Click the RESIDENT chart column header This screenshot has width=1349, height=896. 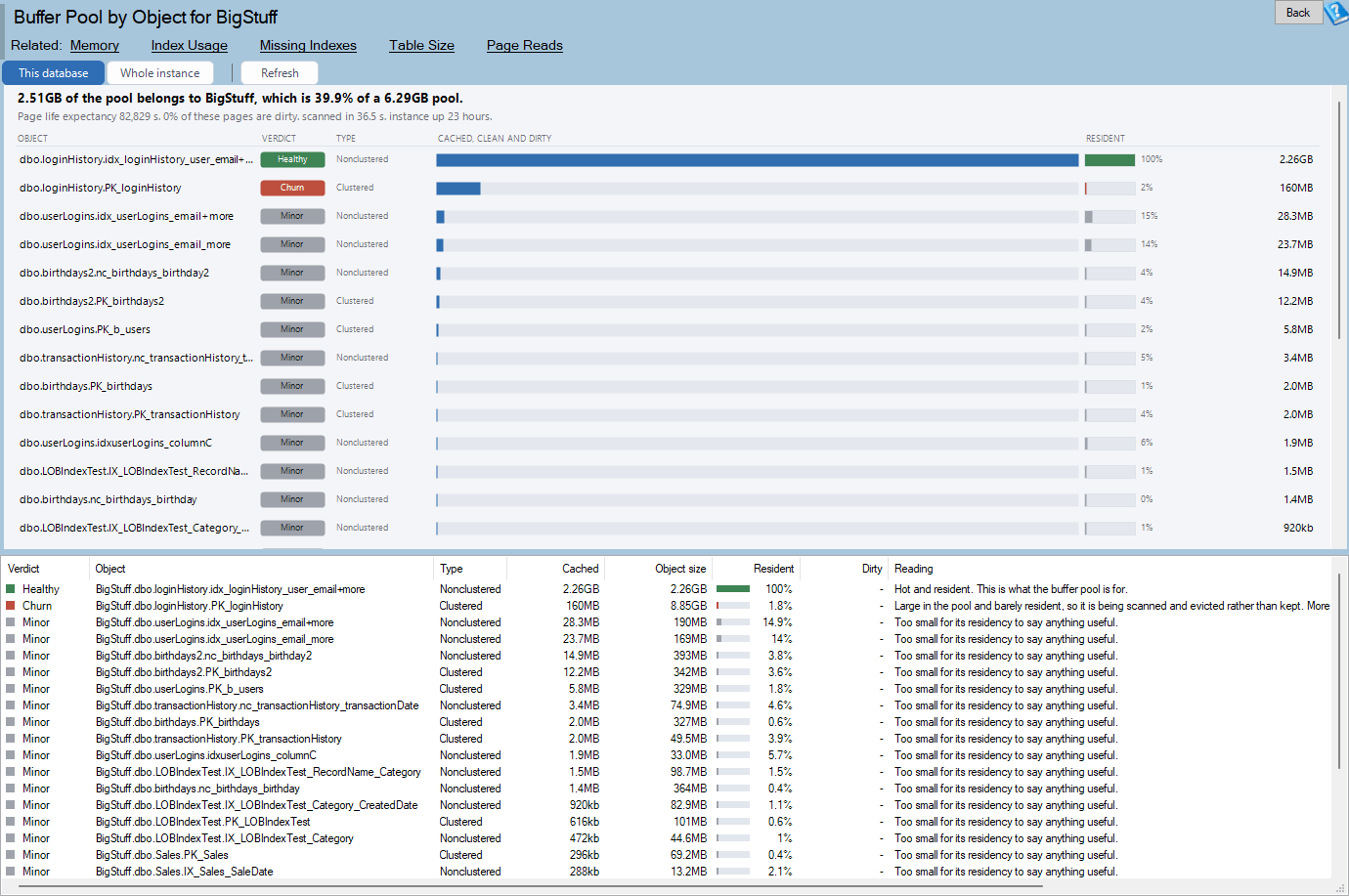[1106, 139]
